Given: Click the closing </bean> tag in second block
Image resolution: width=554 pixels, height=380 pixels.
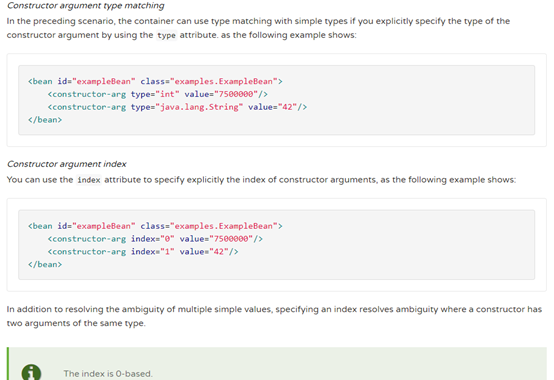Looking at the screenshot, I should [x=45, y=265].
